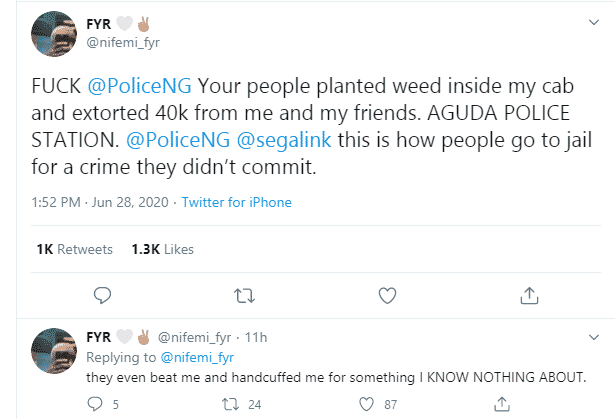615x419 pixels.
Task: Click the reply icon under the main tweet
Action: click(100, 295)
